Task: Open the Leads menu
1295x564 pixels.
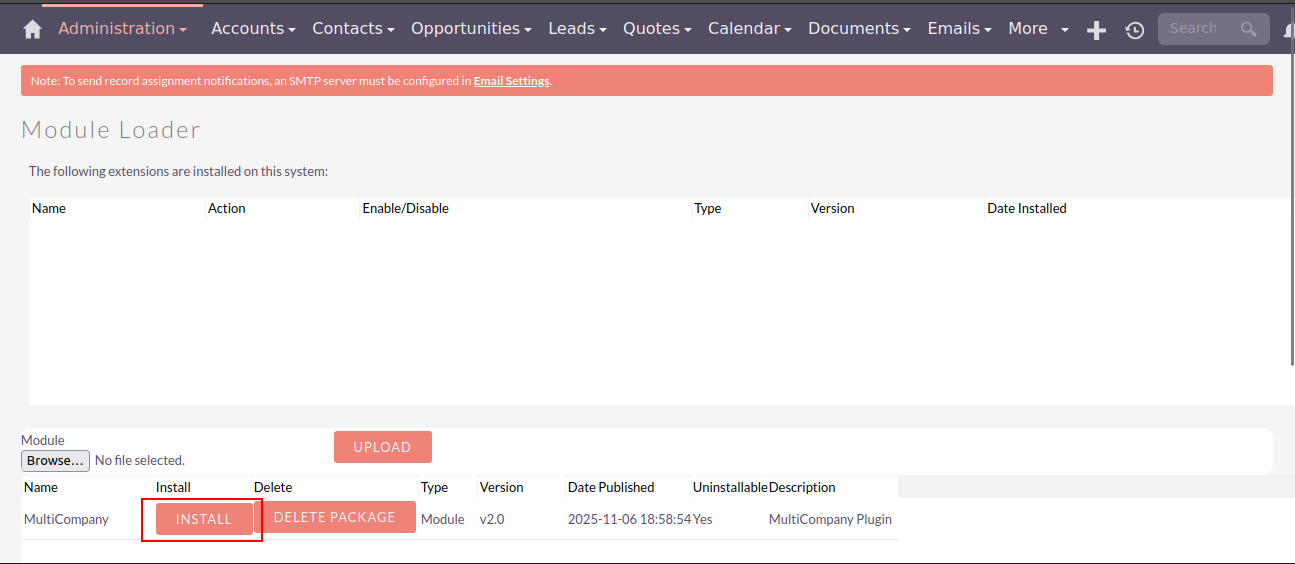Action: point(577,28)
